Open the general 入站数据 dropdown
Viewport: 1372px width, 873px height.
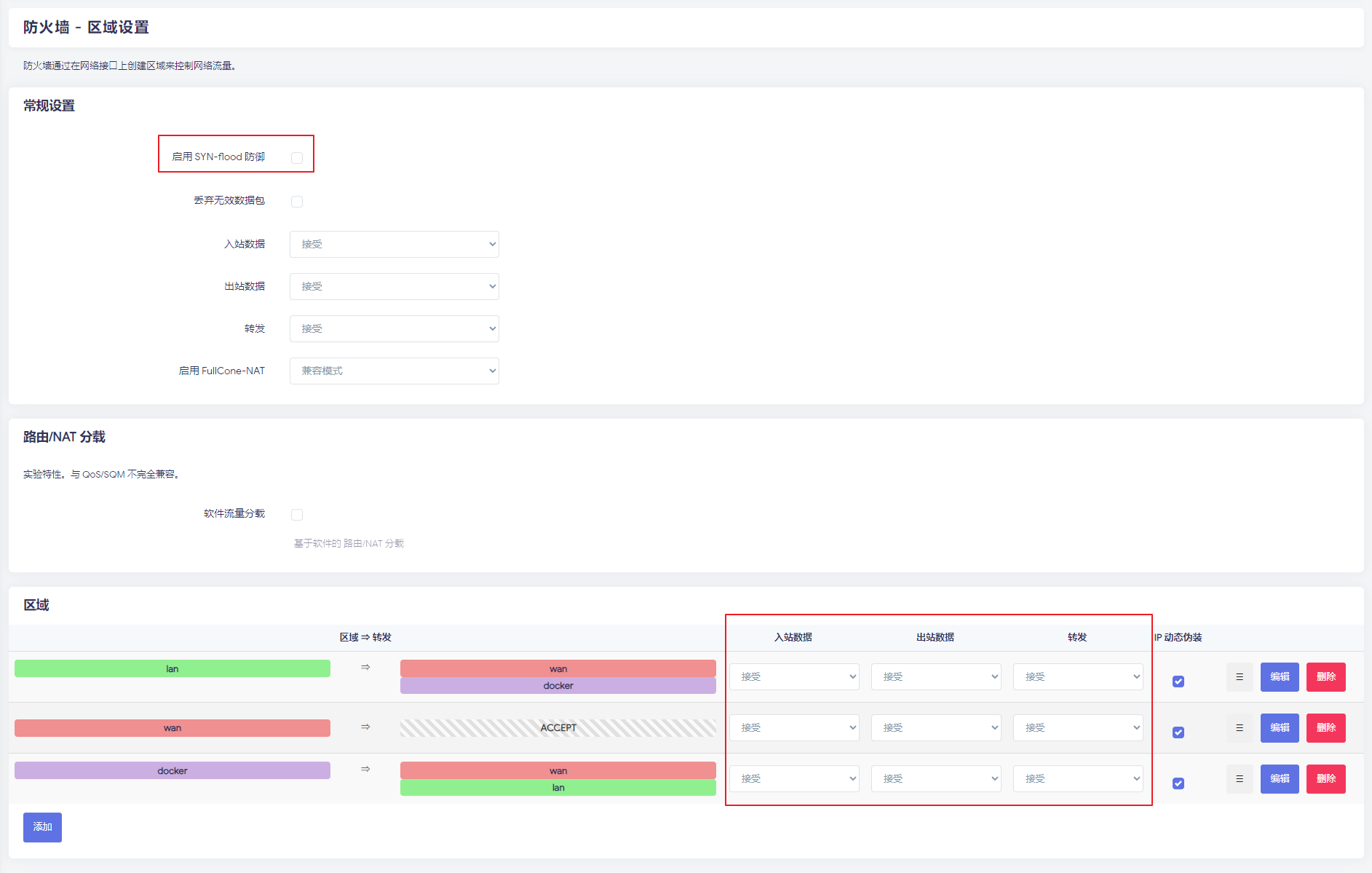pos(394,244)
